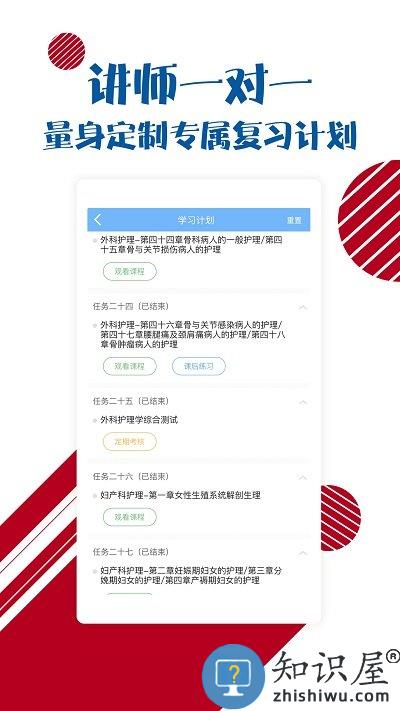The height and width of the screenshot is (711, 400).
Task: Collapse the 任务二十七 section chevron
Action: (x=303, y=553)
